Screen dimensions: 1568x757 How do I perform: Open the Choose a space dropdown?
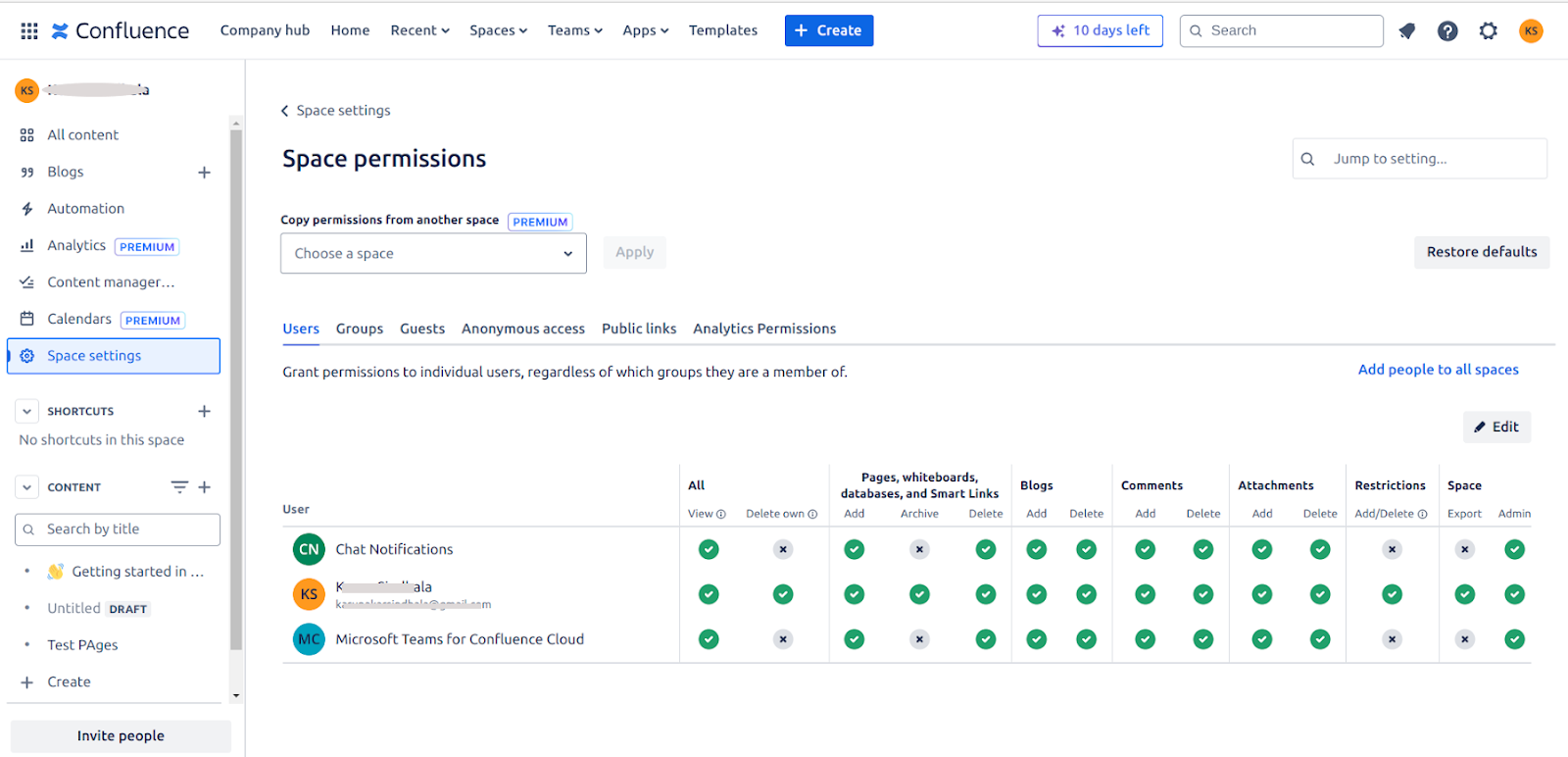[x=433, y=254]
